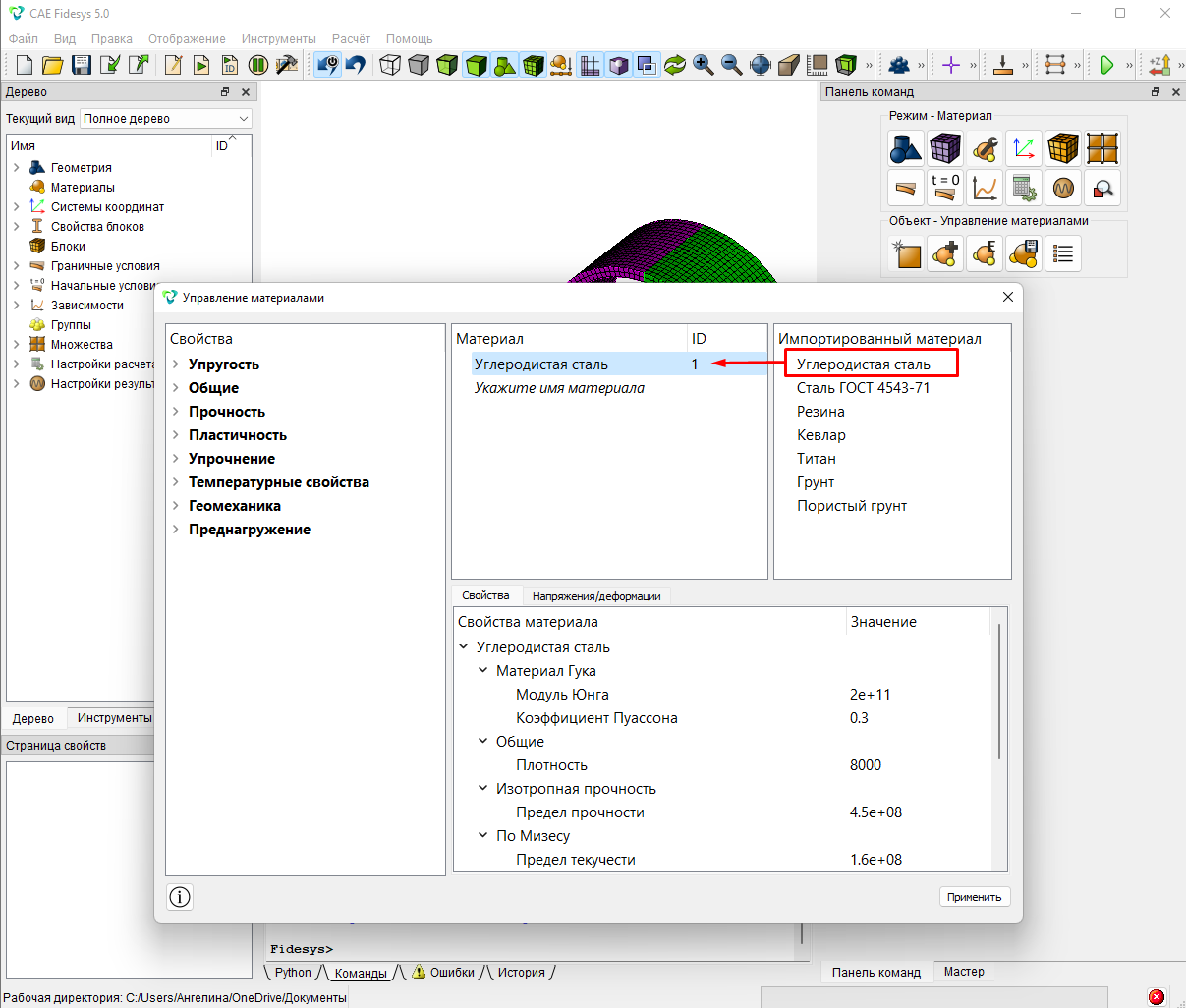This screenshot has width=1186, height=1008.
Task: Switch to the Команды console tab
Action: pyautogui.click(x=361, y=973)
